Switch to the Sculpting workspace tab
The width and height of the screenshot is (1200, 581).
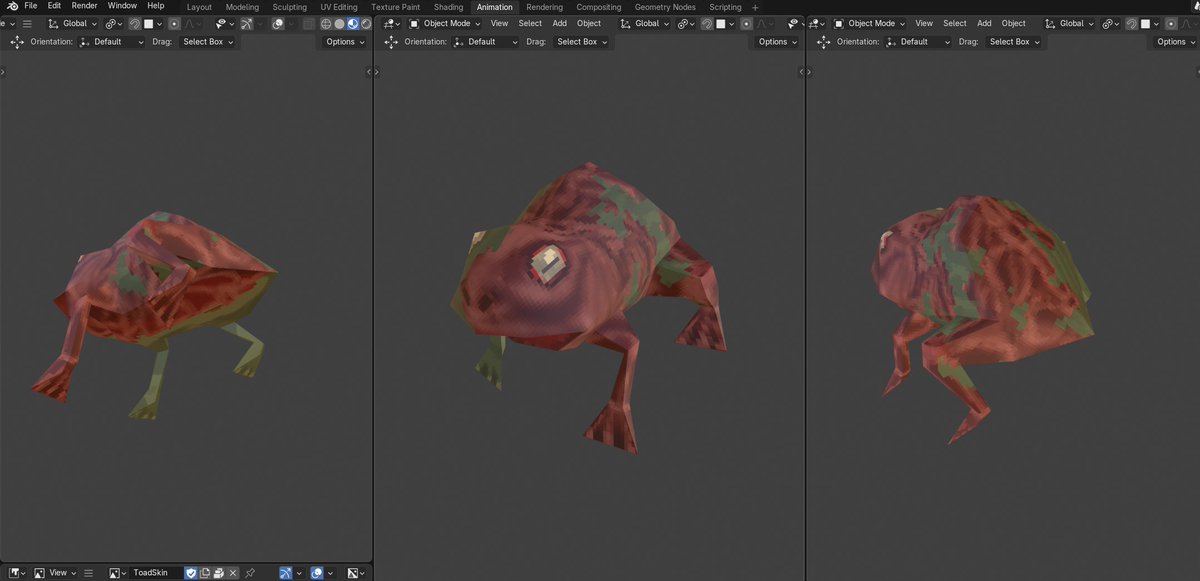(290, 7)
